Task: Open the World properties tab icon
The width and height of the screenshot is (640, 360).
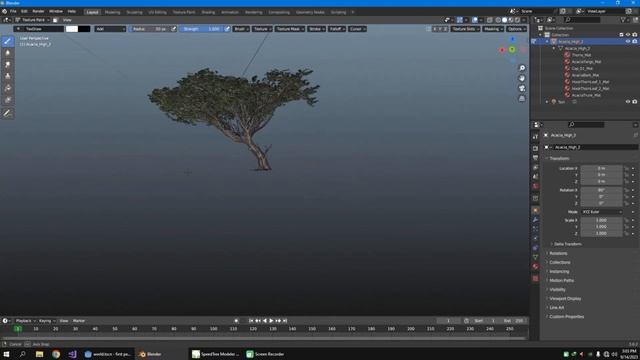Action: 535,186
